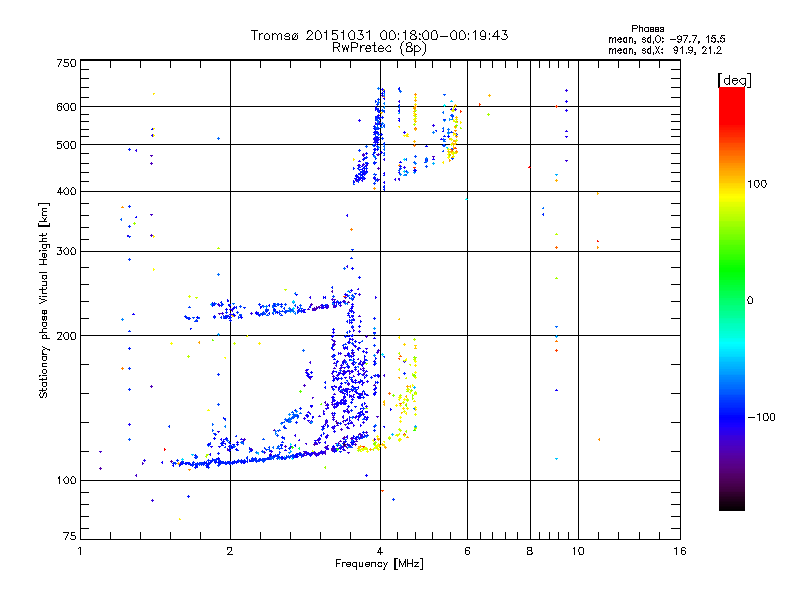Screen dimensions: 800x600
Task: Click the '[deg]' colorbar unit label
Action: 734,80
